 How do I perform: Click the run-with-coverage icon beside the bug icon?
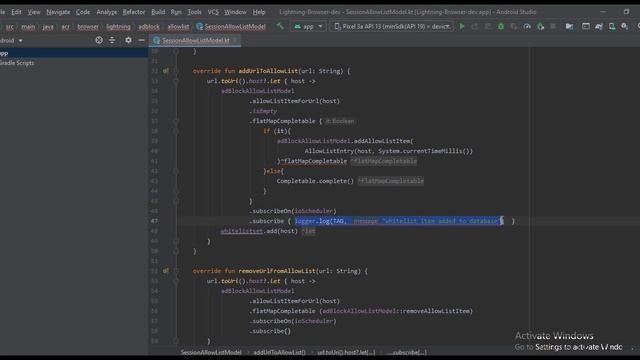[514, 27]
